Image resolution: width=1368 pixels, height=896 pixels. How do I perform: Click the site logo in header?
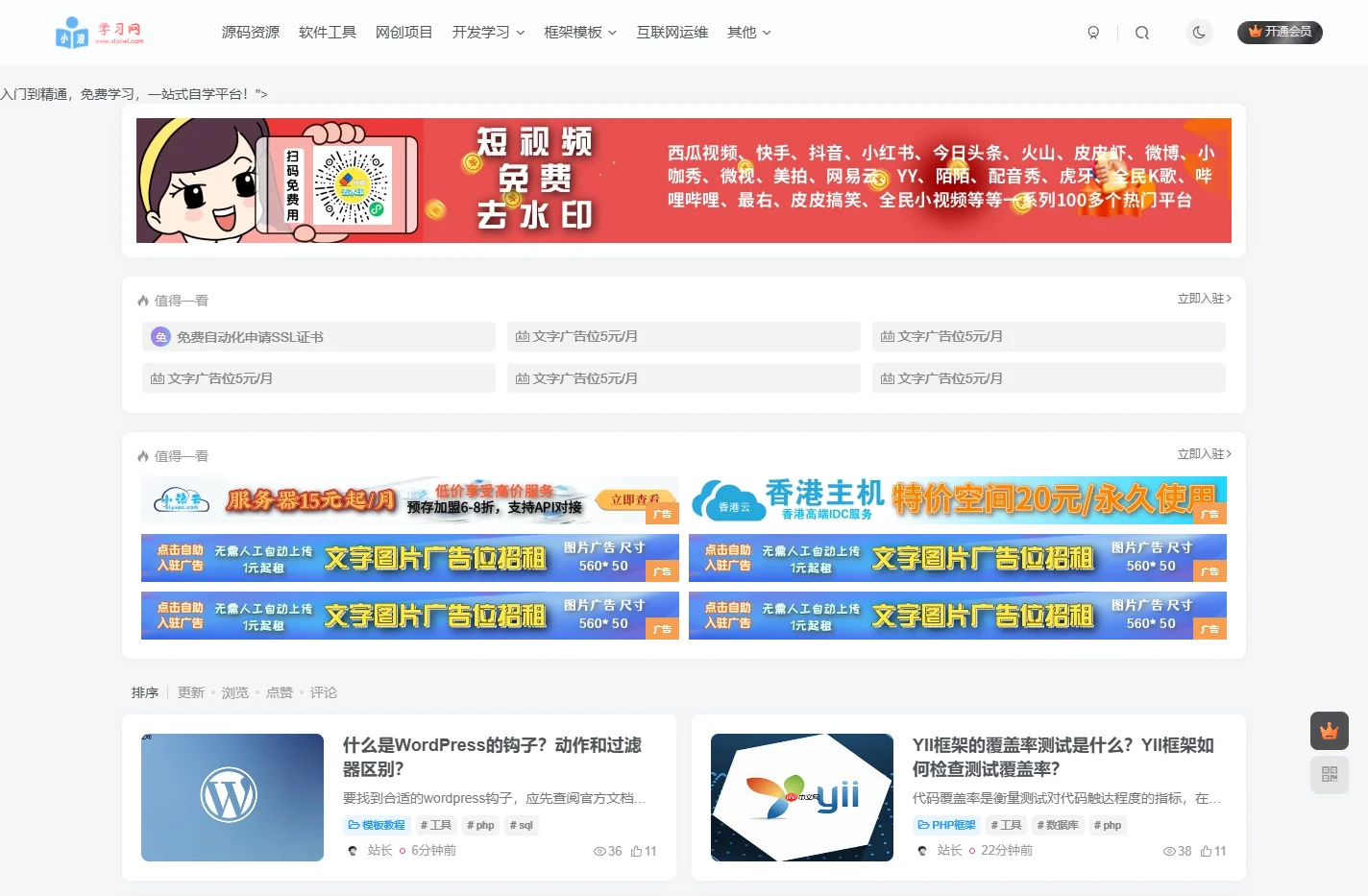tap(100, 33)
